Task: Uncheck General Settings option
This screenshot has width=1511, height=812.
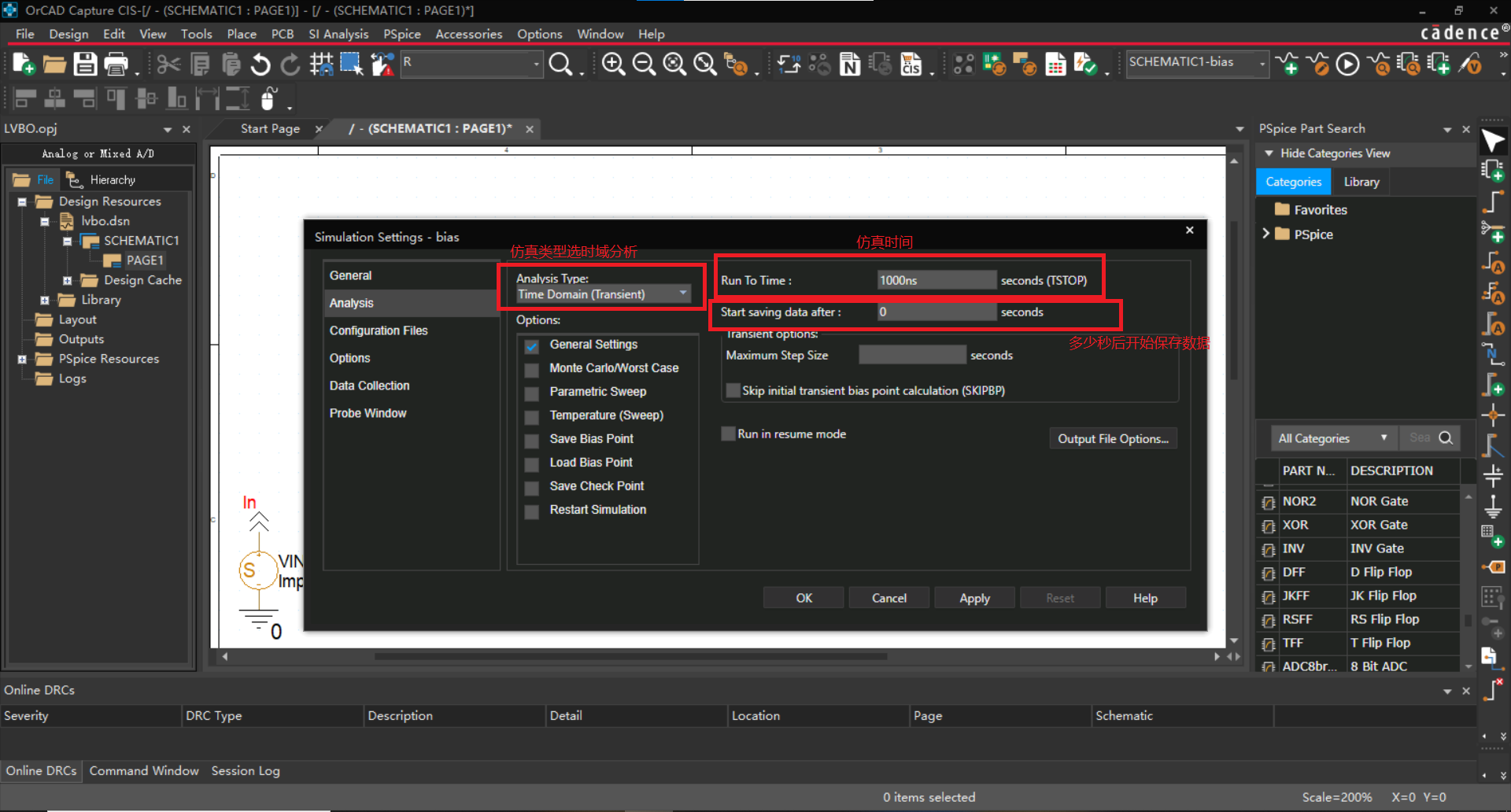Action: click(532, 346)
